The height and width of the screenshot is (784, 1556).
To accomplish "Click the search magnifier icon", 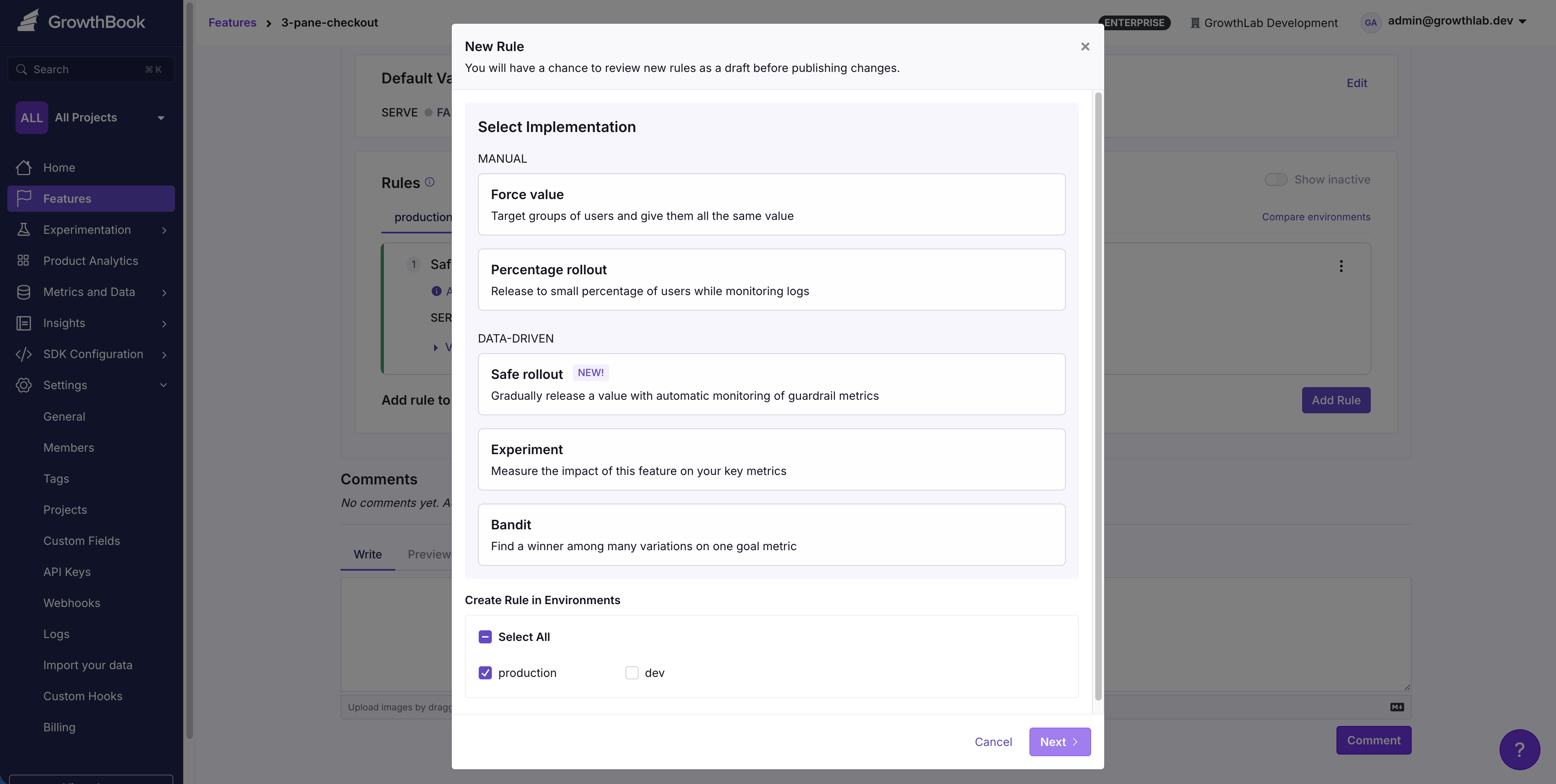I will pyautogui.click(x=22, y=69).
